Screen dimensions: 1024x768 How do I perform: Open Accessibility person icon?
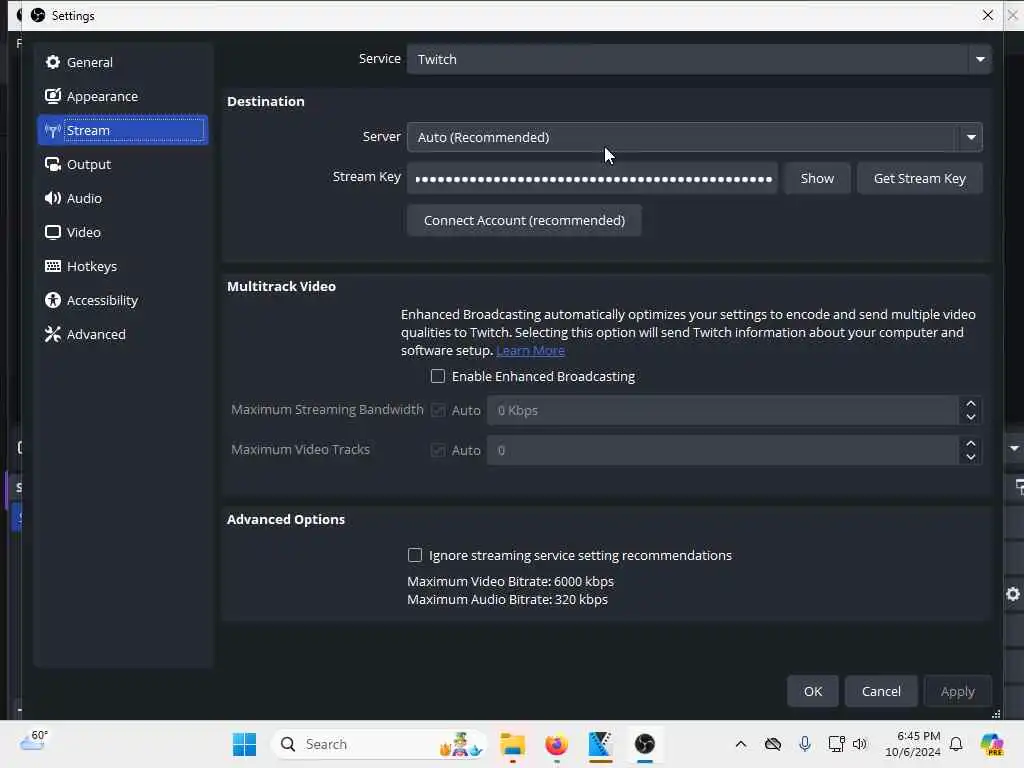[x=53, y=300]
